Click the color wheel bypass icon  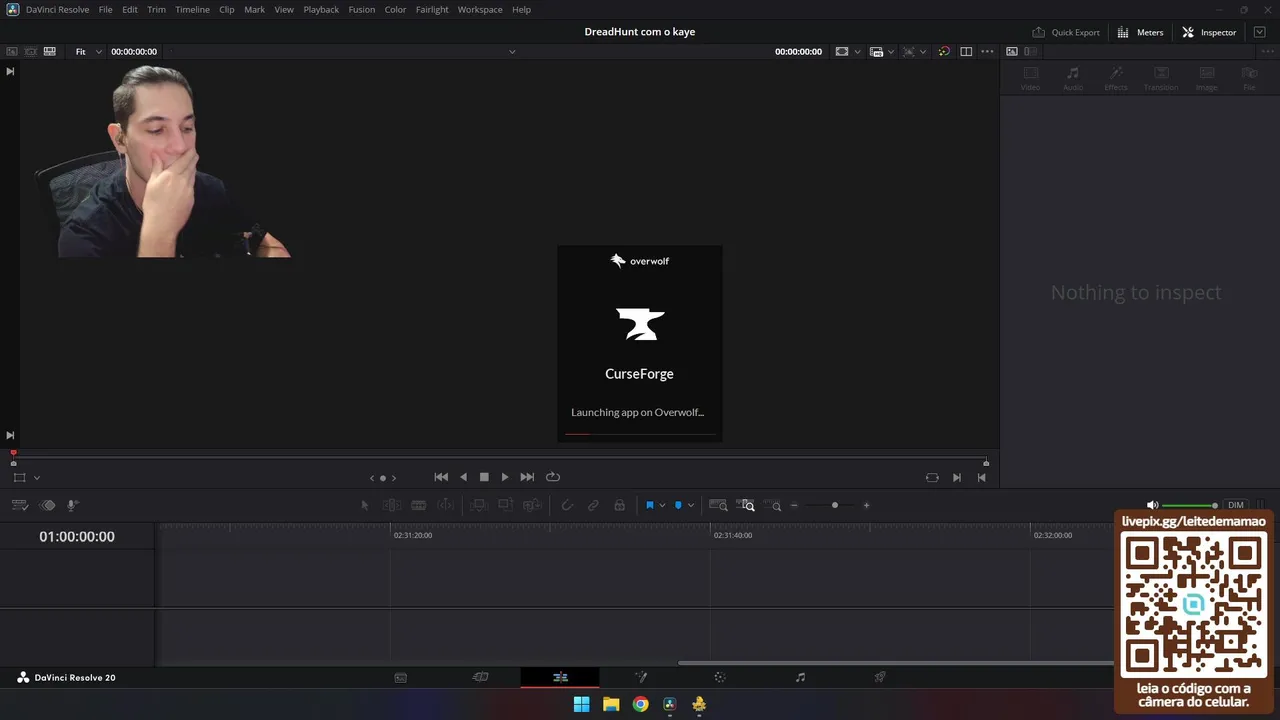tap(944, 51)
